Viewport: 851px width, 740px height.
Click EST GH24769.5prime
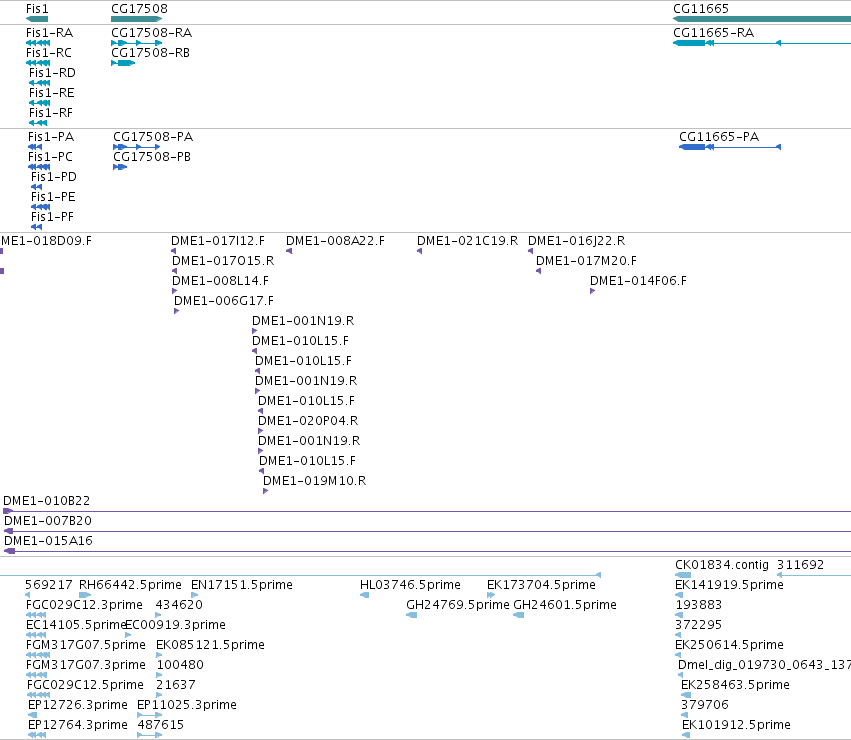point(412,616)
